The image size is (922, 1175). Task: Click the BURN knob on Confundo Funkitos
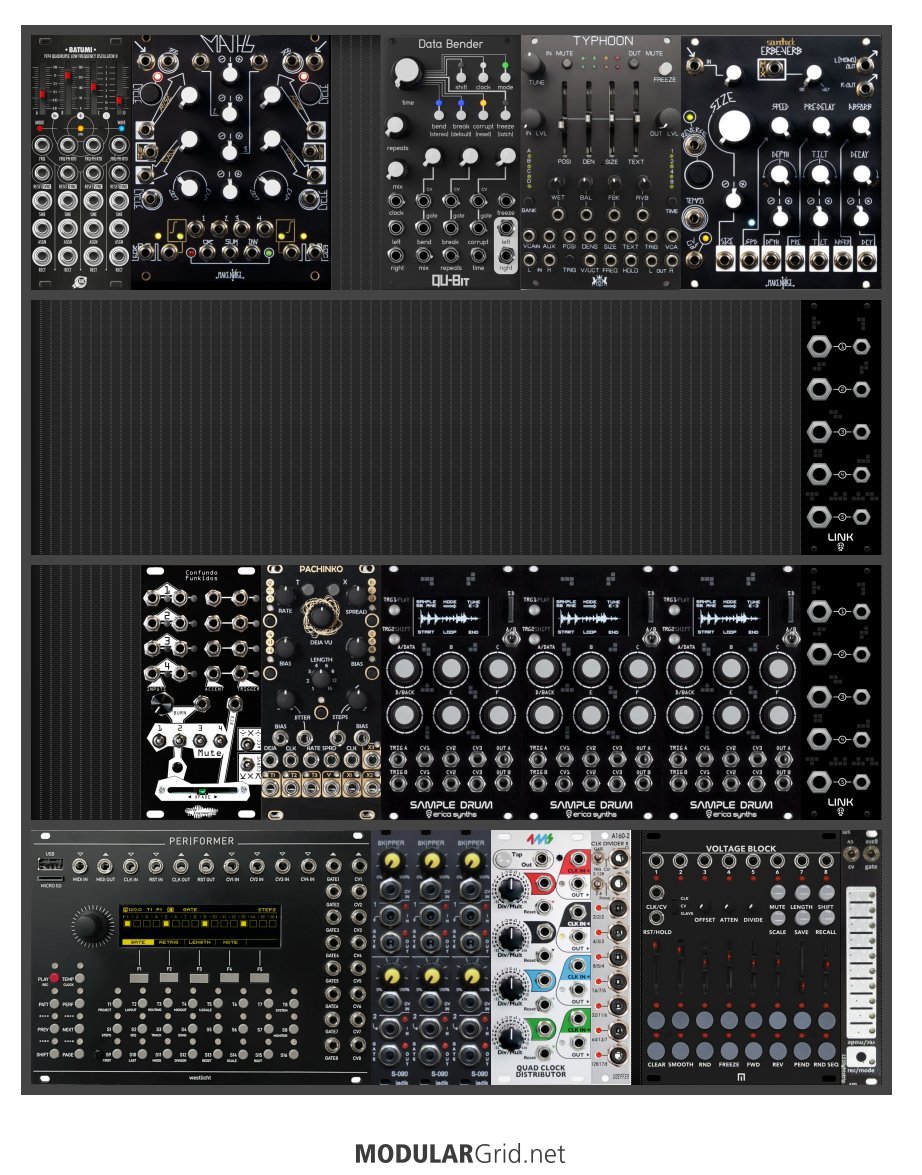point(162,703)
